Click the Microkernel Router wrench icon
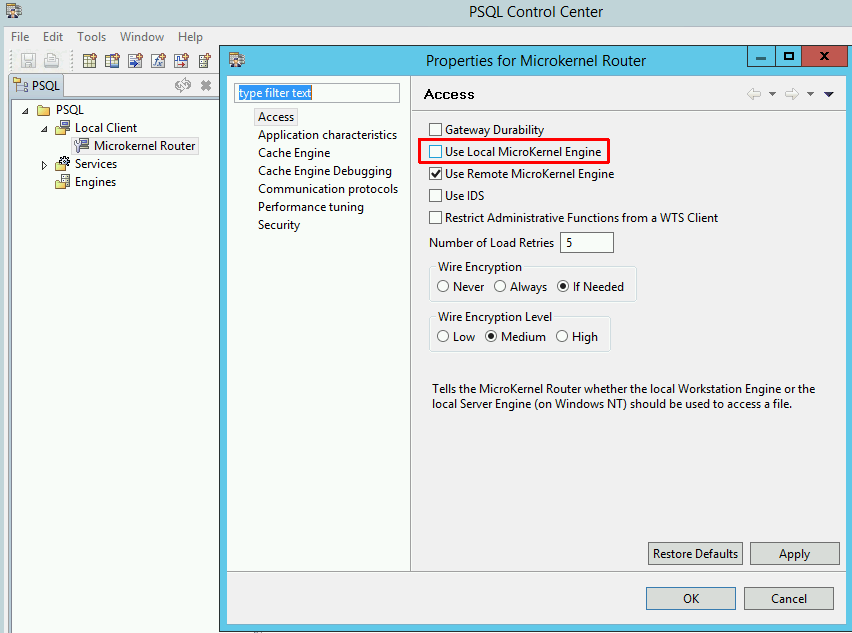Screen dimensions: 852x633 coord(82,146)
